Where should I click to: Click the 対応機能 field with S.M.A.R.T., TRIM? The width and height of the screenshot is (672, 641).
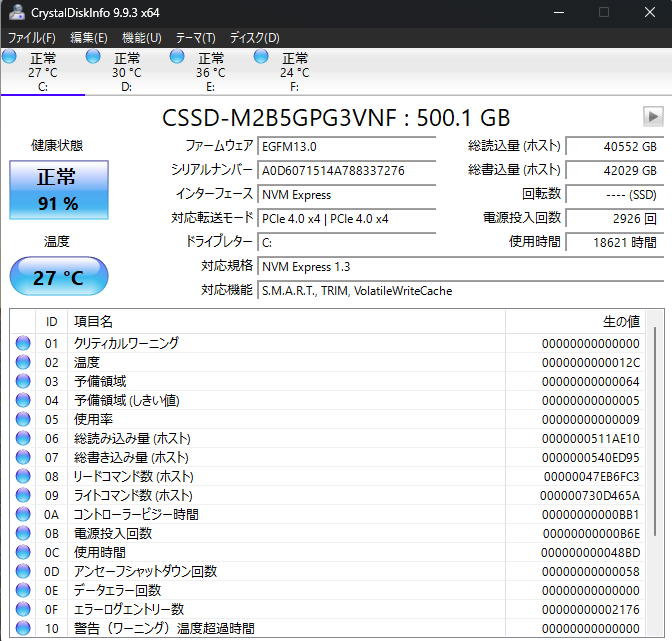(461, 291)
